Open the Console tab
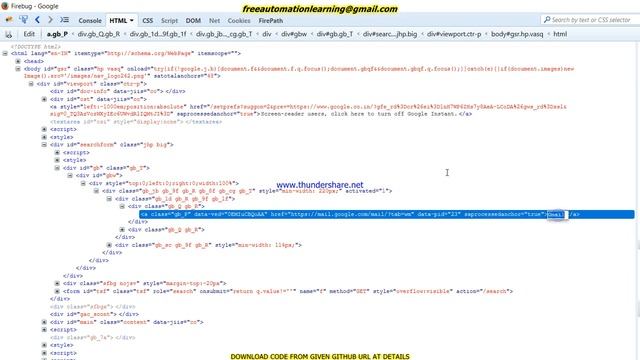 (90, 20)
